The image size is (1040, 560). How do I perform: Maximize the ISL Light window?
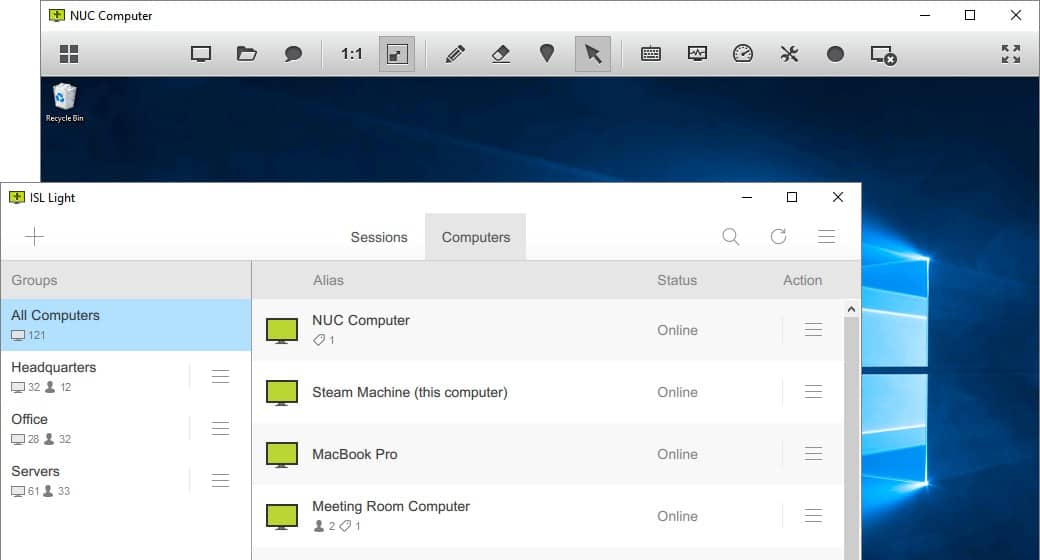(792, 197)
